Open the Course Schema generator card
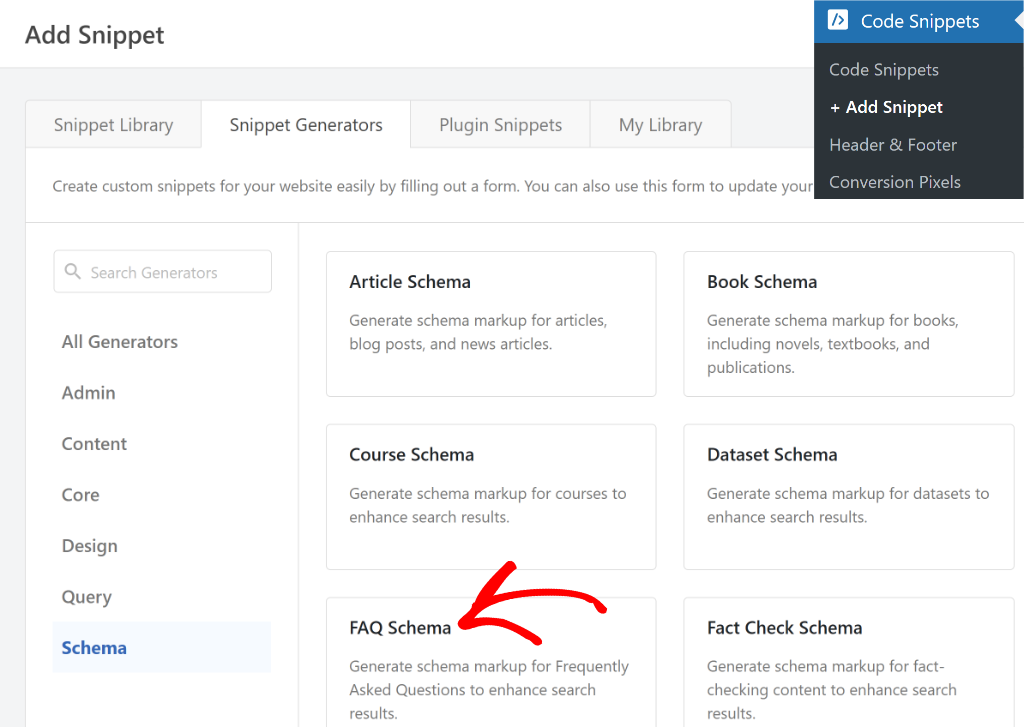Image resolution: width=1024 pixels, height=727 pixels. pos(491,497)
